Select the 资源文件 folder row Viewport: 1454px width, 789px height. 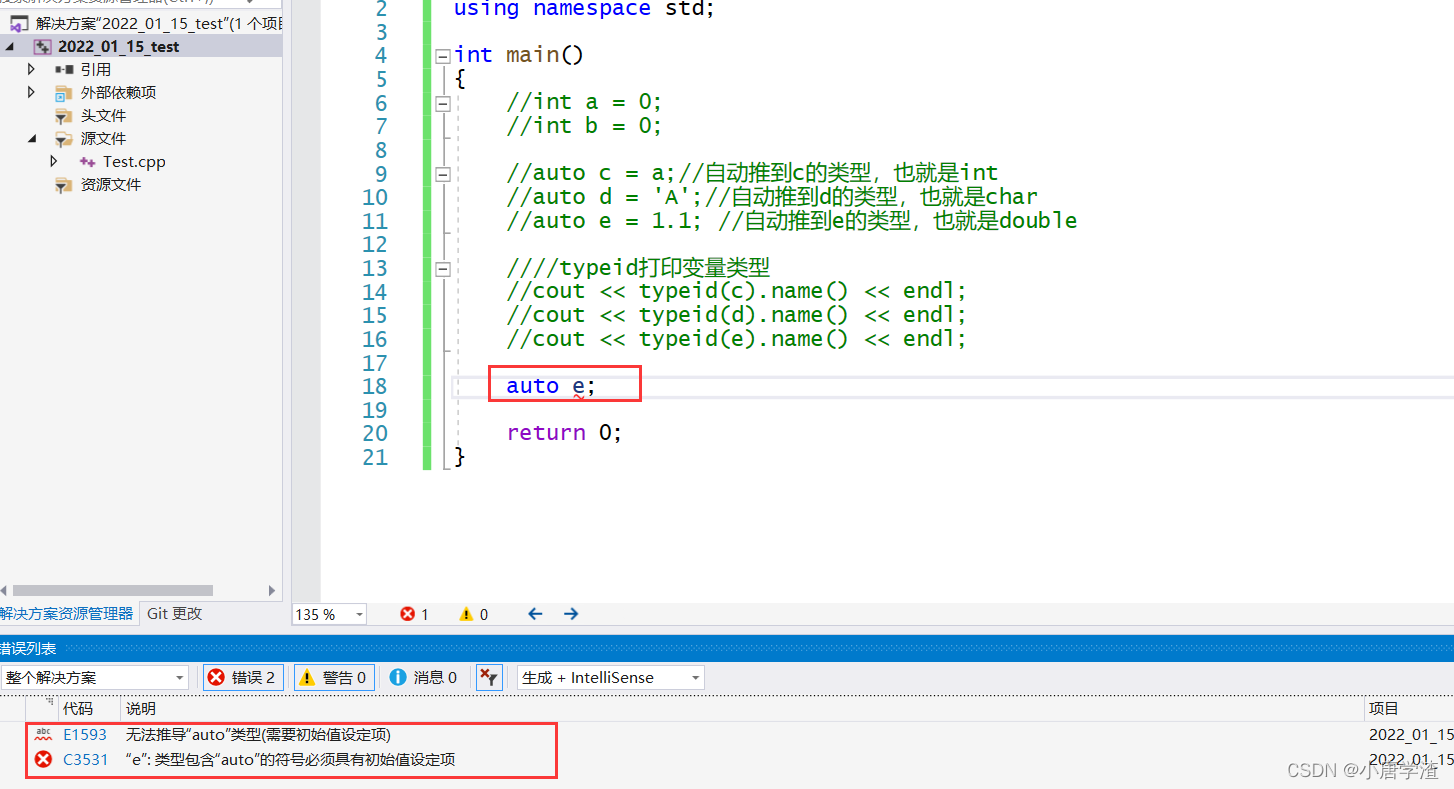click(110, 185)
